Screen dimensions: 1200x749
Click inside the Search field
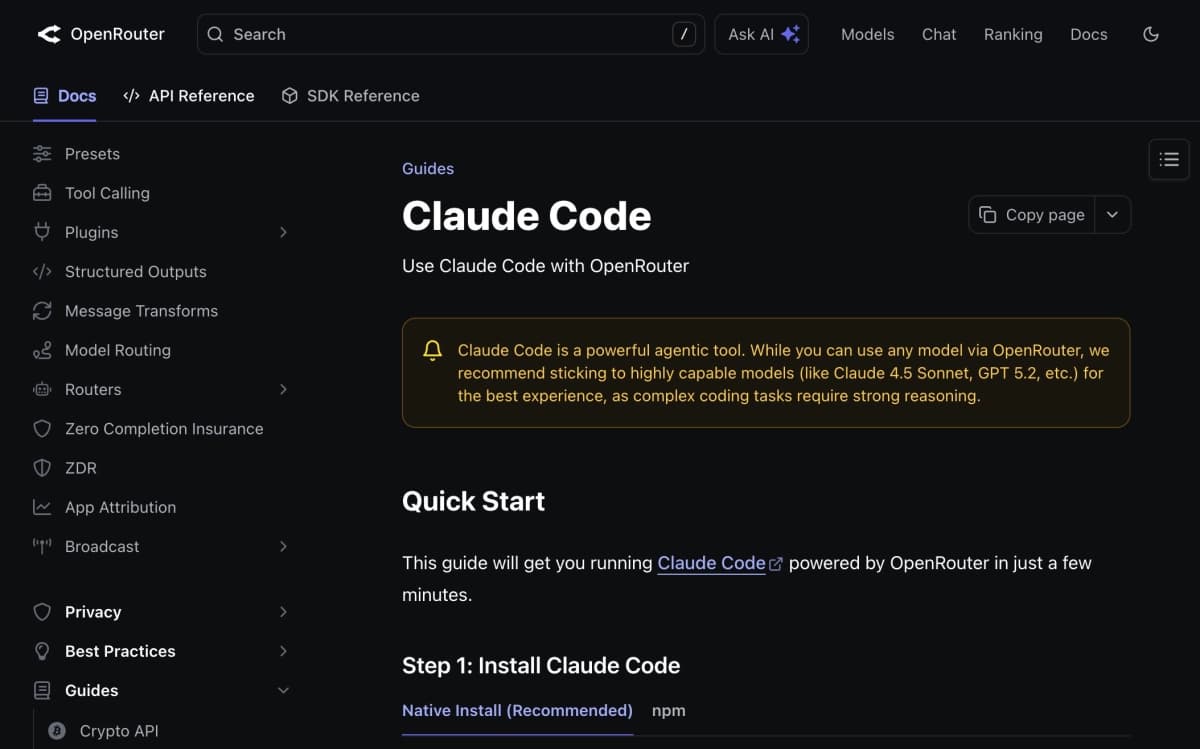click(400, 34)
